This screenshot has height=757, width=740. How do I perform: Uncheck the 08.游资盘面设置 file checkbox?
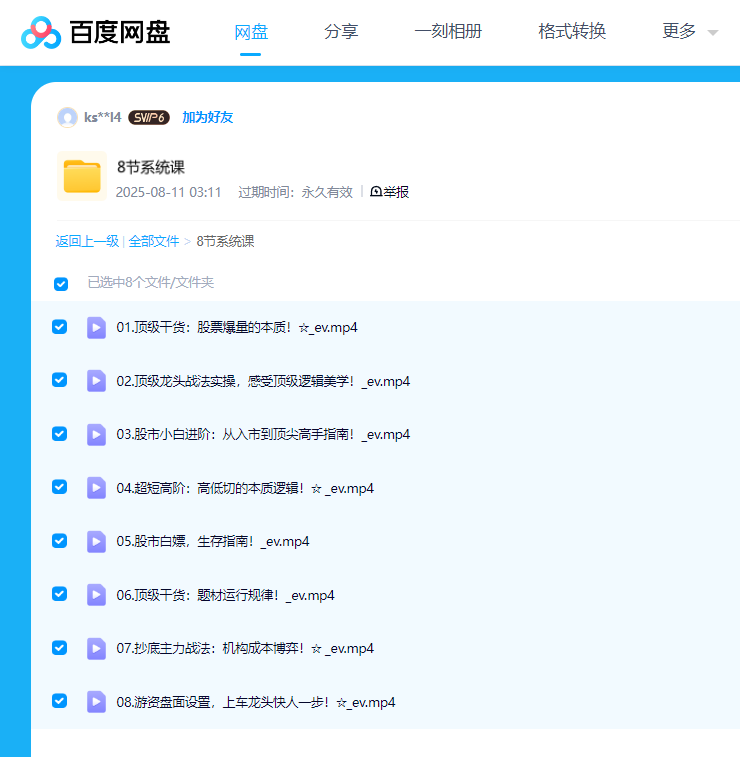point(59,701)
